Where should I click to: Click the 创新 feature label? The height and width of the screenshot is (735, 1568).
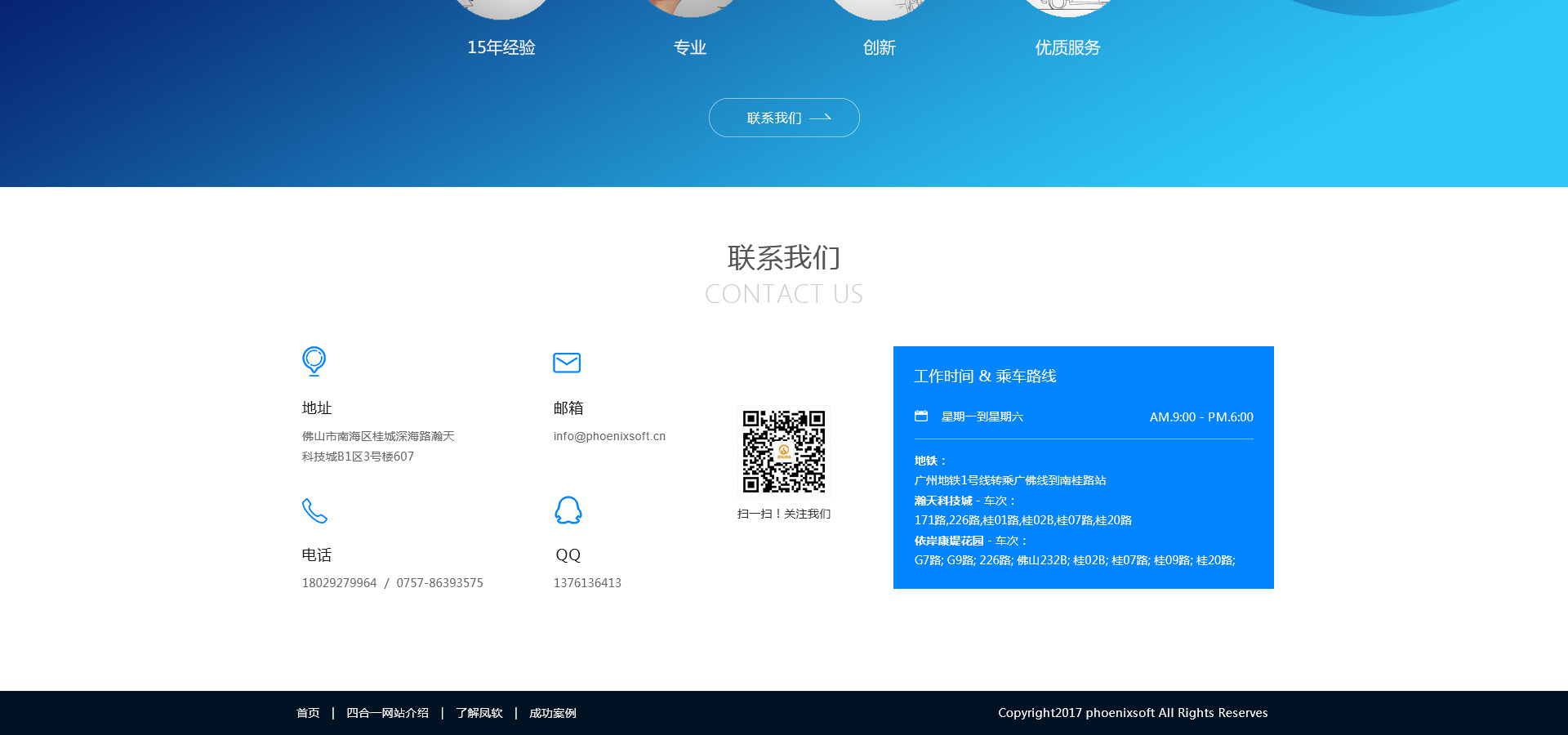click(880, 48)
